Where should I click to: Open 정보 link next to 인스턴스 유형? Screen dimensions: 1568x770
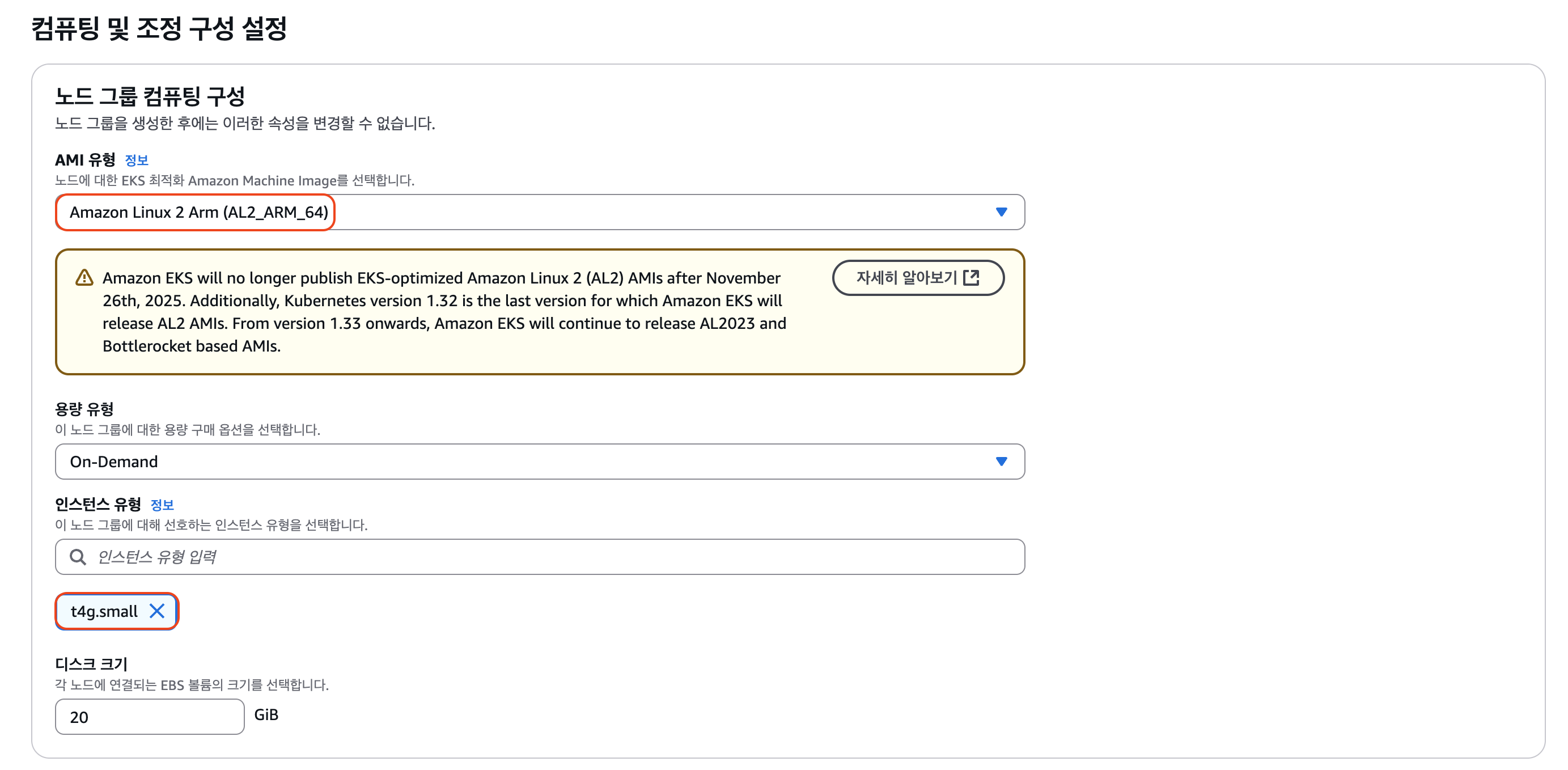tap(162, 505)
